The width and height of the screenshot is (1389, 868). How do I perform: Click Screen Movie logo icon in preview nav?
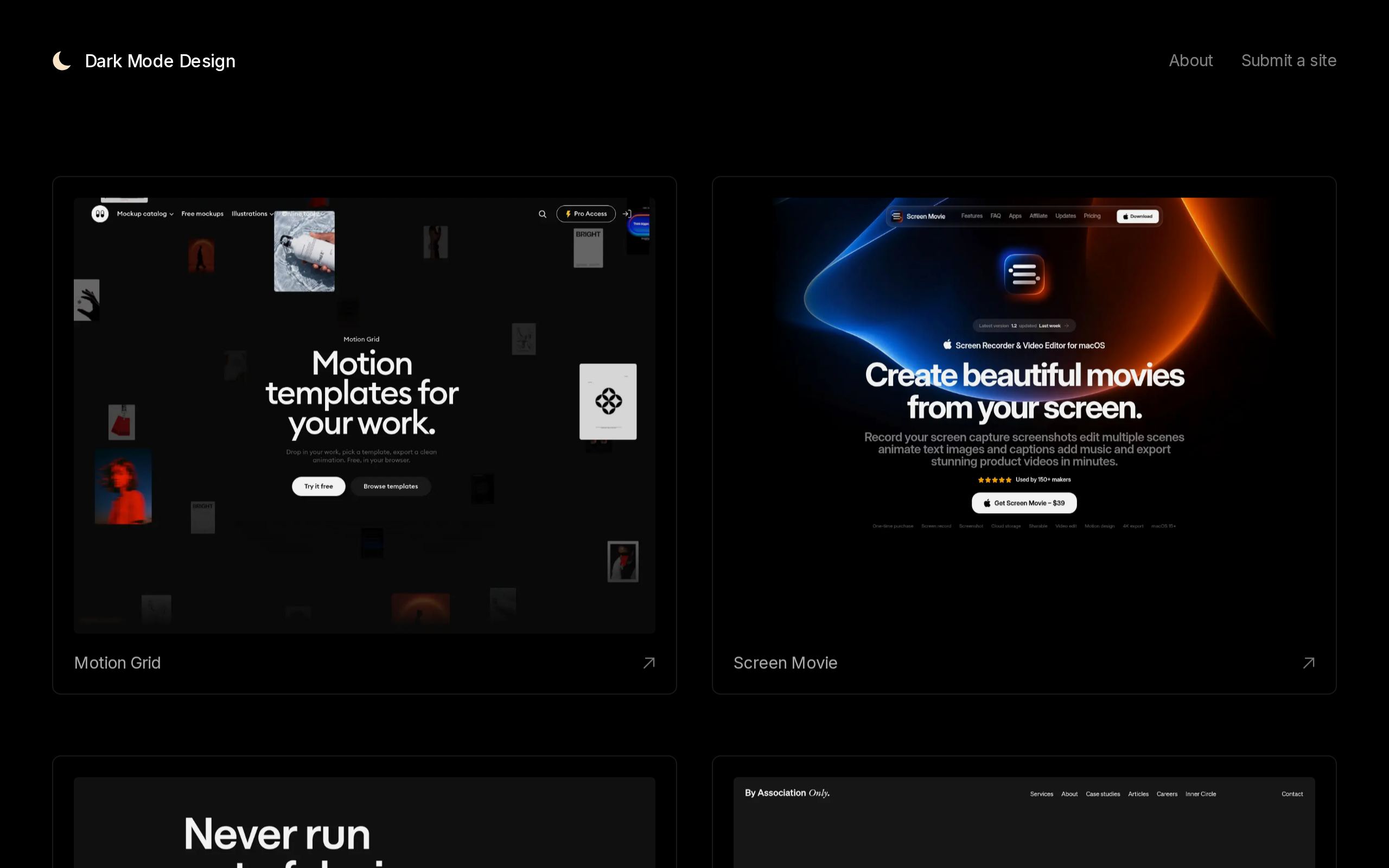896,216
